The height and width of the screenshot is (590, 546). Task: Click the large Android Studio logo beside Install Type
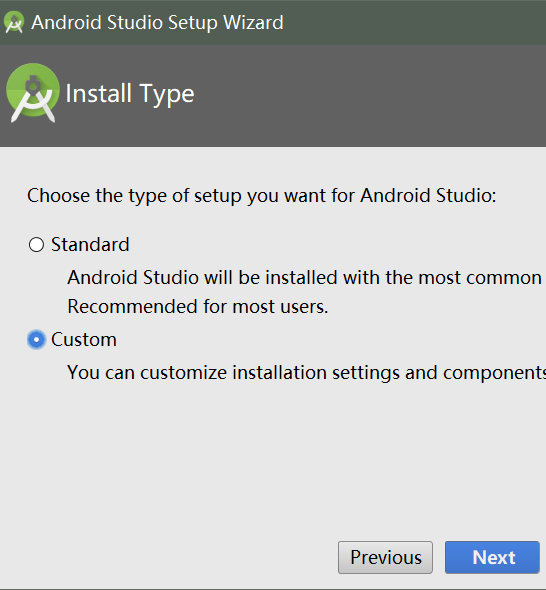tap(33, 93)
